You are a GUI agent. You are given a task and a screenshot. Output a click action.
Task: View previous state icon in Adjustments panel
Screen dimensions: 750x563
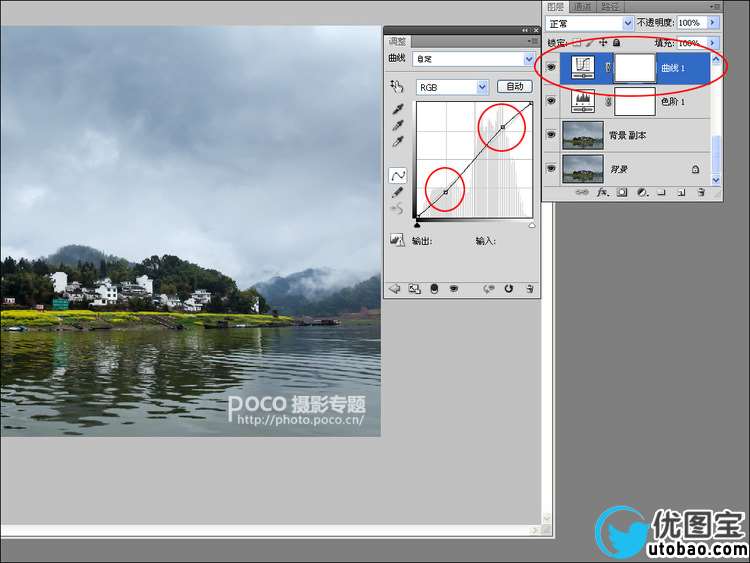pyautogui.click(x=488, y=289)
